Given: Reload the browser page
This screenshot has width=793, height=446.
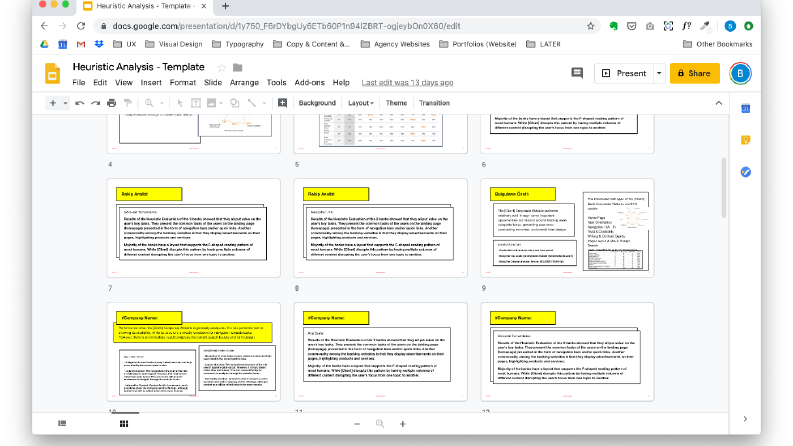Looking at the screenshot, I should [81, 26].
